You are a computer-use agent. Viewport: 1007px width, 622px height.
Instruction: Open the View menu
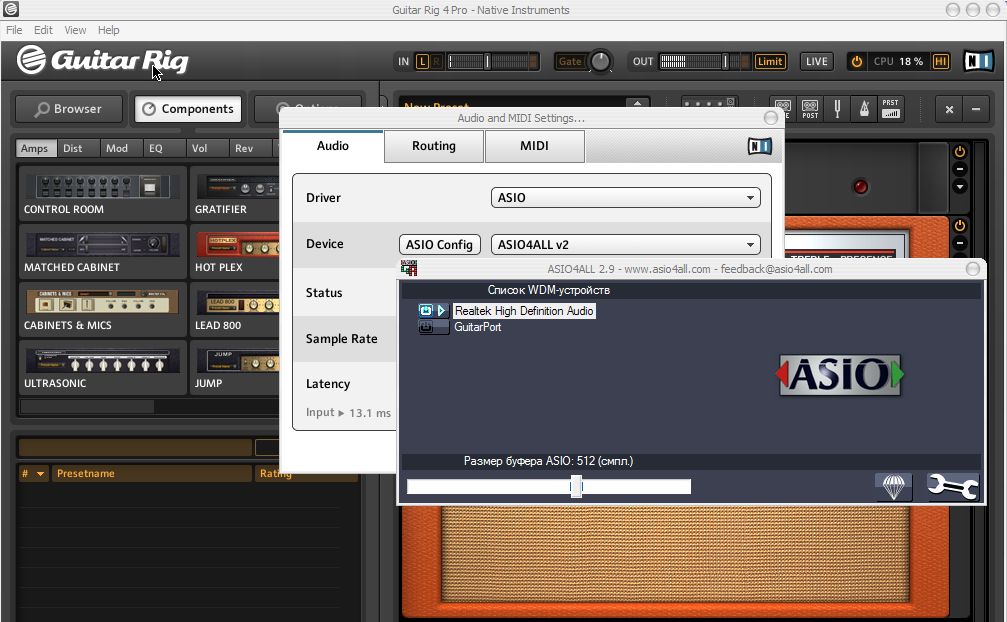click(x=75, y=30)
